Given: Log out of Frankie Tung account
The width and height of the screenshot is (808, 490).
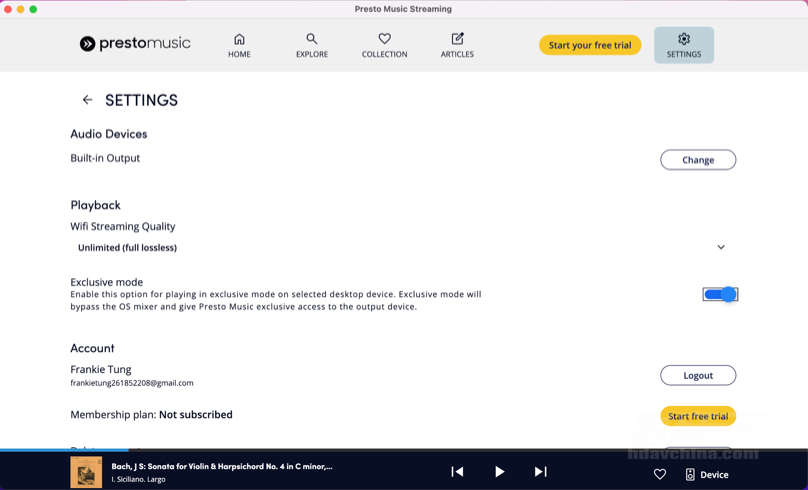Looking at the screenshot, I should (698, 375).
